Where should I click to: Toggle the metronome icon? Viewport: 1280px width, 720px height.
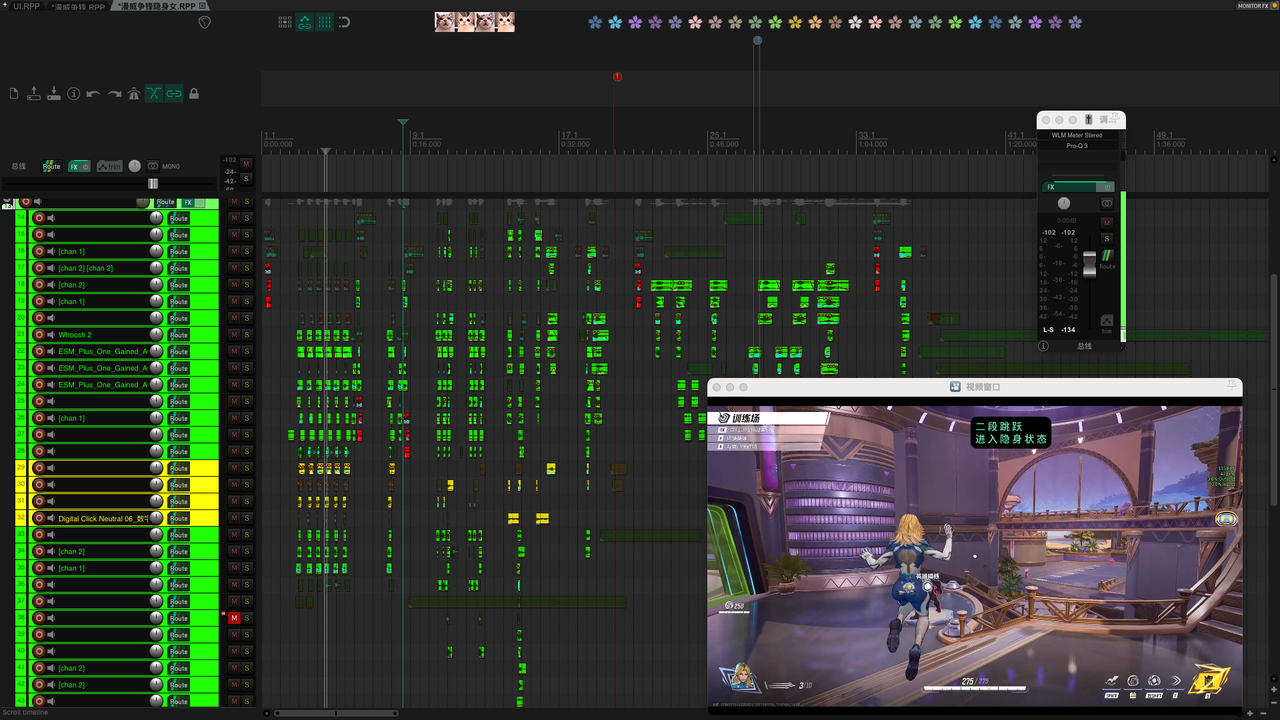click(134, 94)
